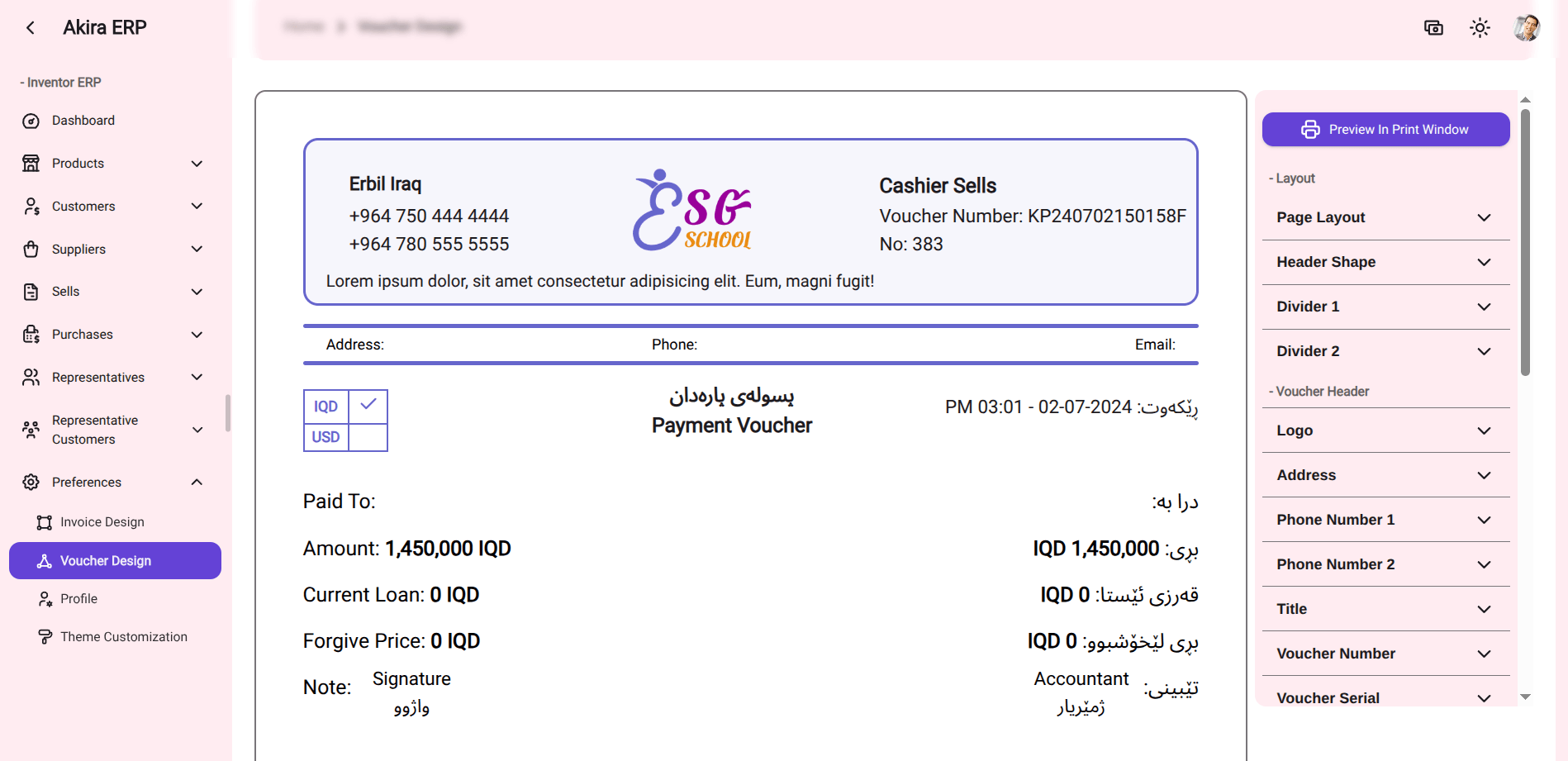This screenshot has width=1568, height=761.
Task: Expand the Address settings section
Action: click(1385, 475)
